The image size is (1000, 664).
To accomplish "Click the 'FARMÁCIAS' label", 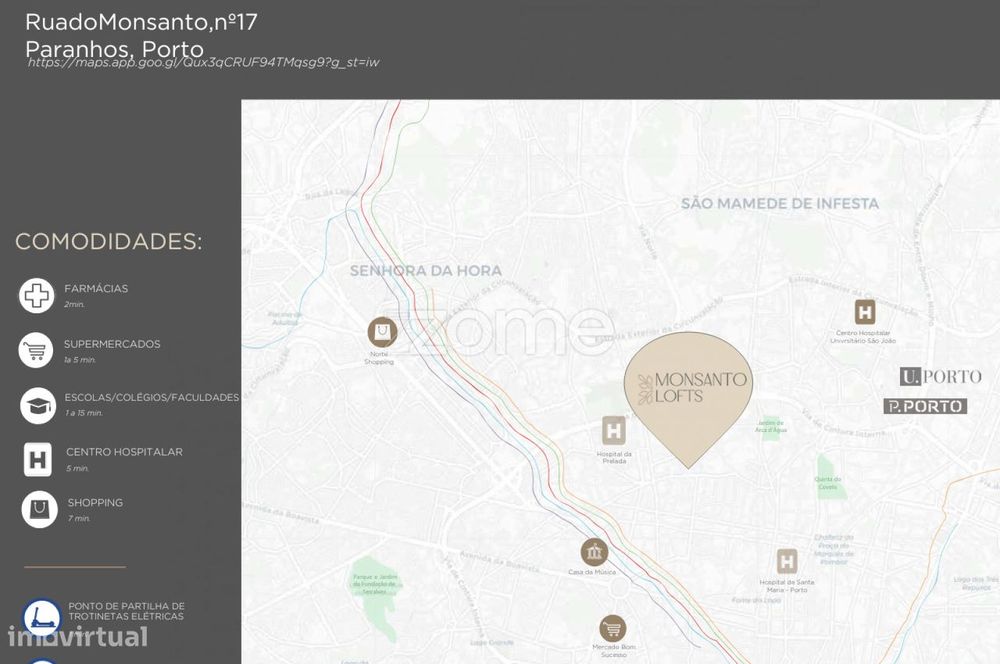I will [x=96, y=289].
